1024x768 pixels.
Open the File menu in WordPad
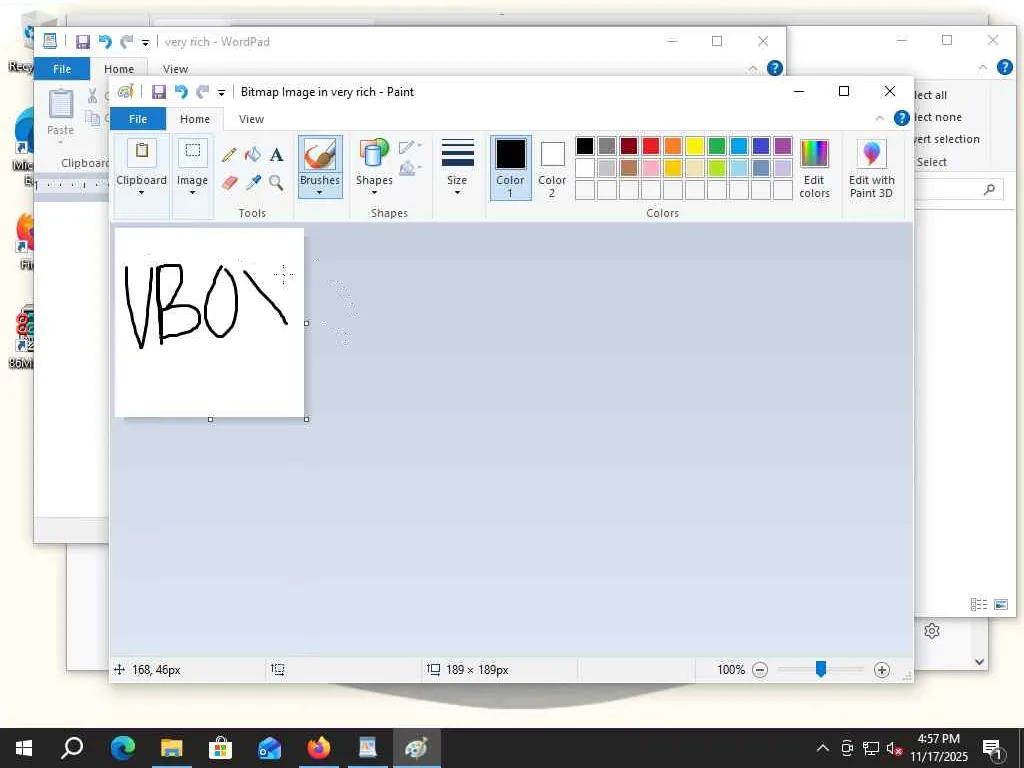(x=62, y=69)
